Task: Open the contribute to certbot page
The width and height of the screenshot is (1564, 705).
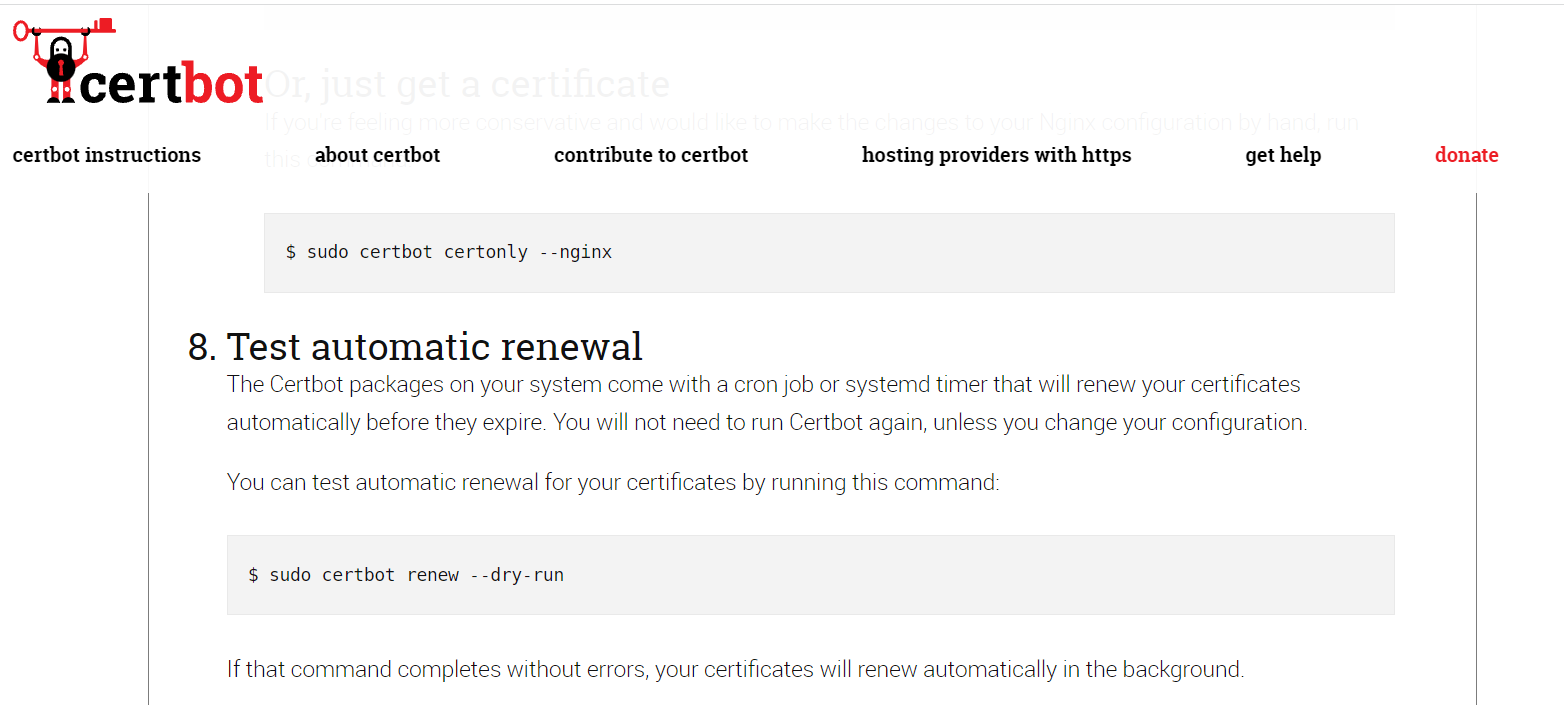Action: [x=650, y=155]
